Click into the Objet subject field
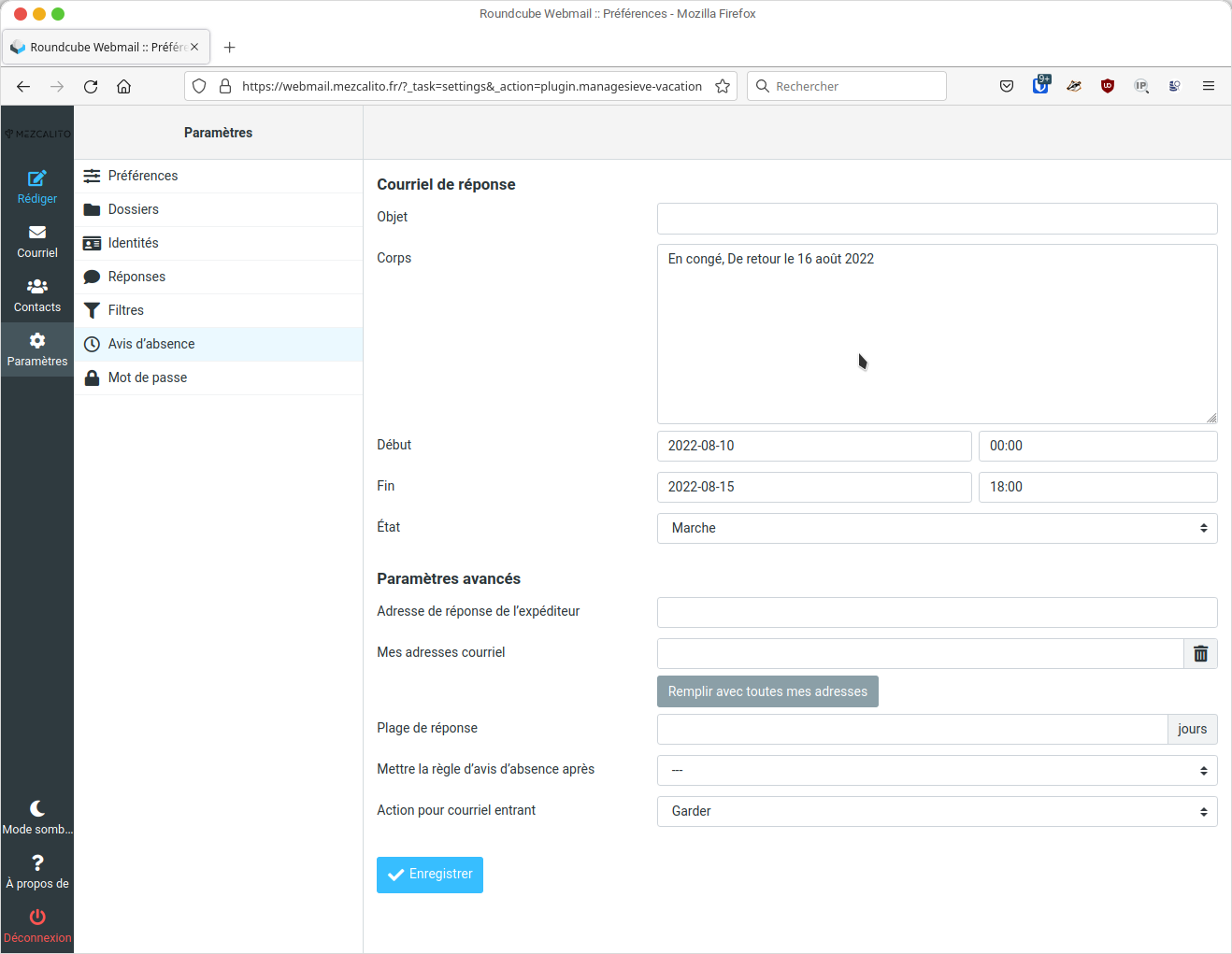Image resolution: width=1232 pixels, height=954 pixels. pos(937,219)
